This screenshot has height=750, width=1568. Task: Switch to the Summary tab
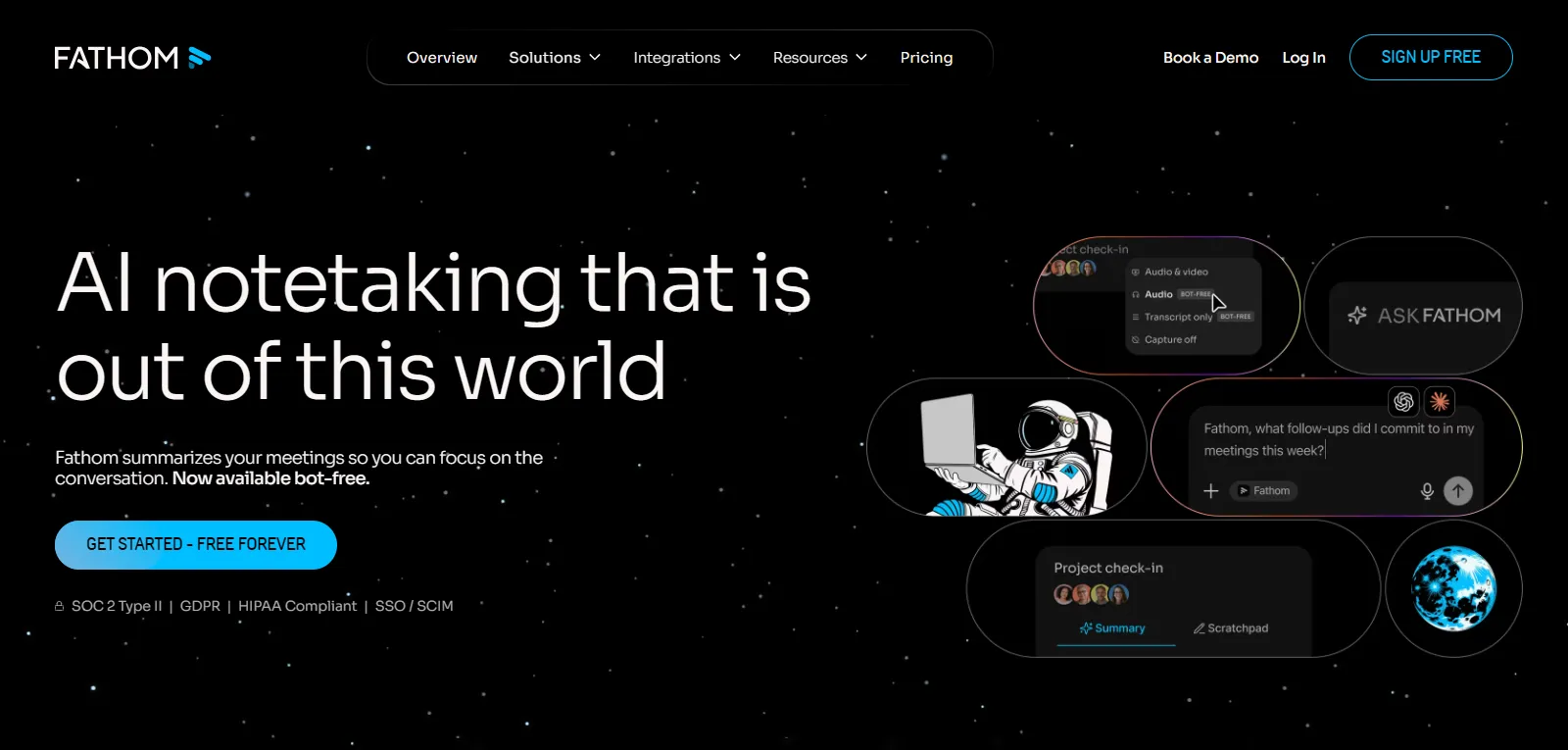pos(1113,628)
